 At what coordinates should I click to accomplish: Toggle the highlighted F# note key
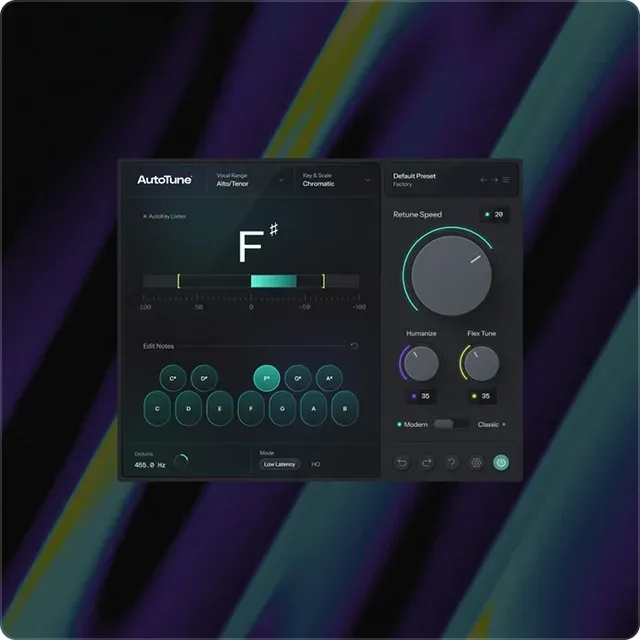point(267,378)
